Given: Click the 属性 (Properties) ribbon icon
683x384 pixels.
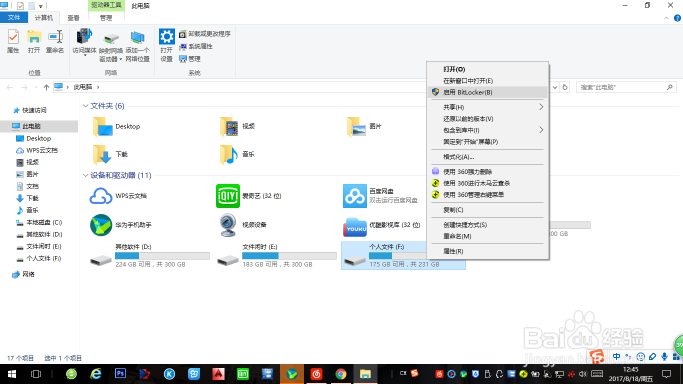Looking at the screenshot, I should coord(13,41).
